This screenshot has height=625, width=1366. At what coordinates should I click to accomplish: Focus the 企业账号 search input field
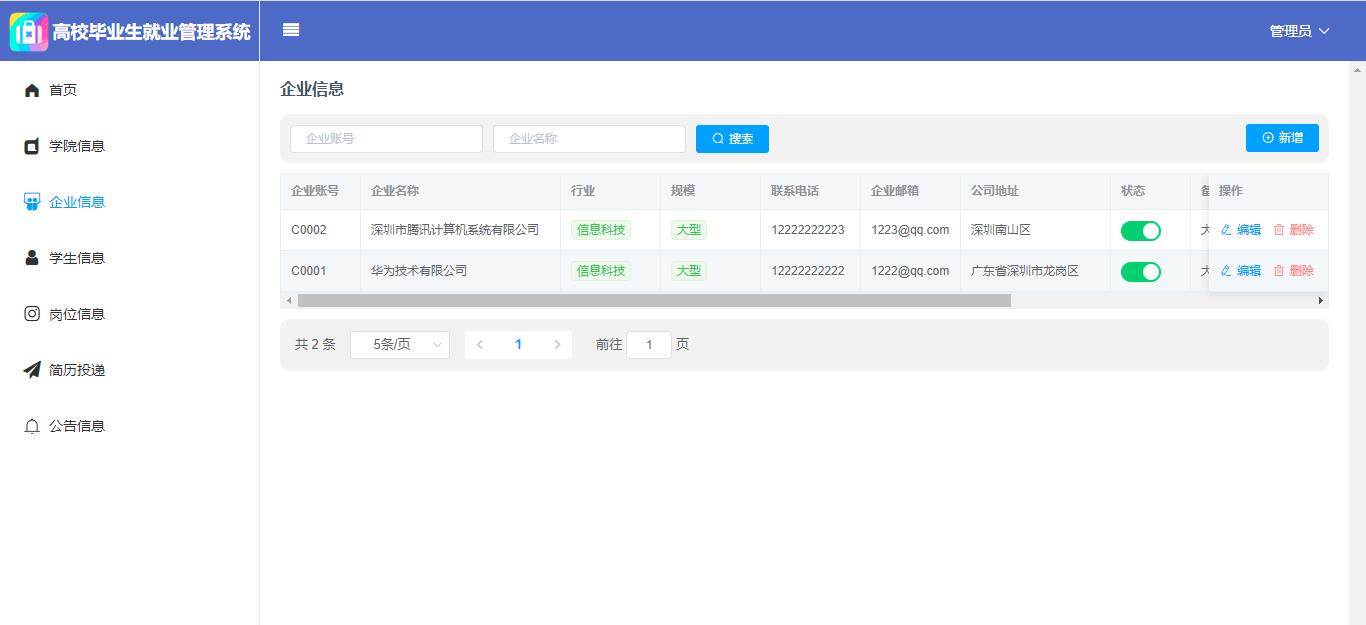point(386,139)
